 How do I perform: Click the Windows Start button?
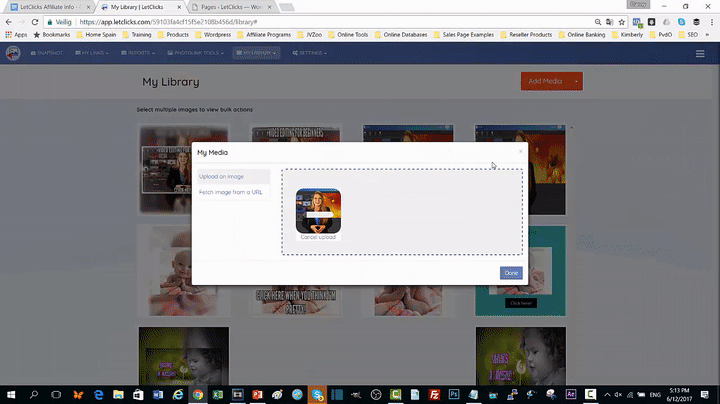10,394
